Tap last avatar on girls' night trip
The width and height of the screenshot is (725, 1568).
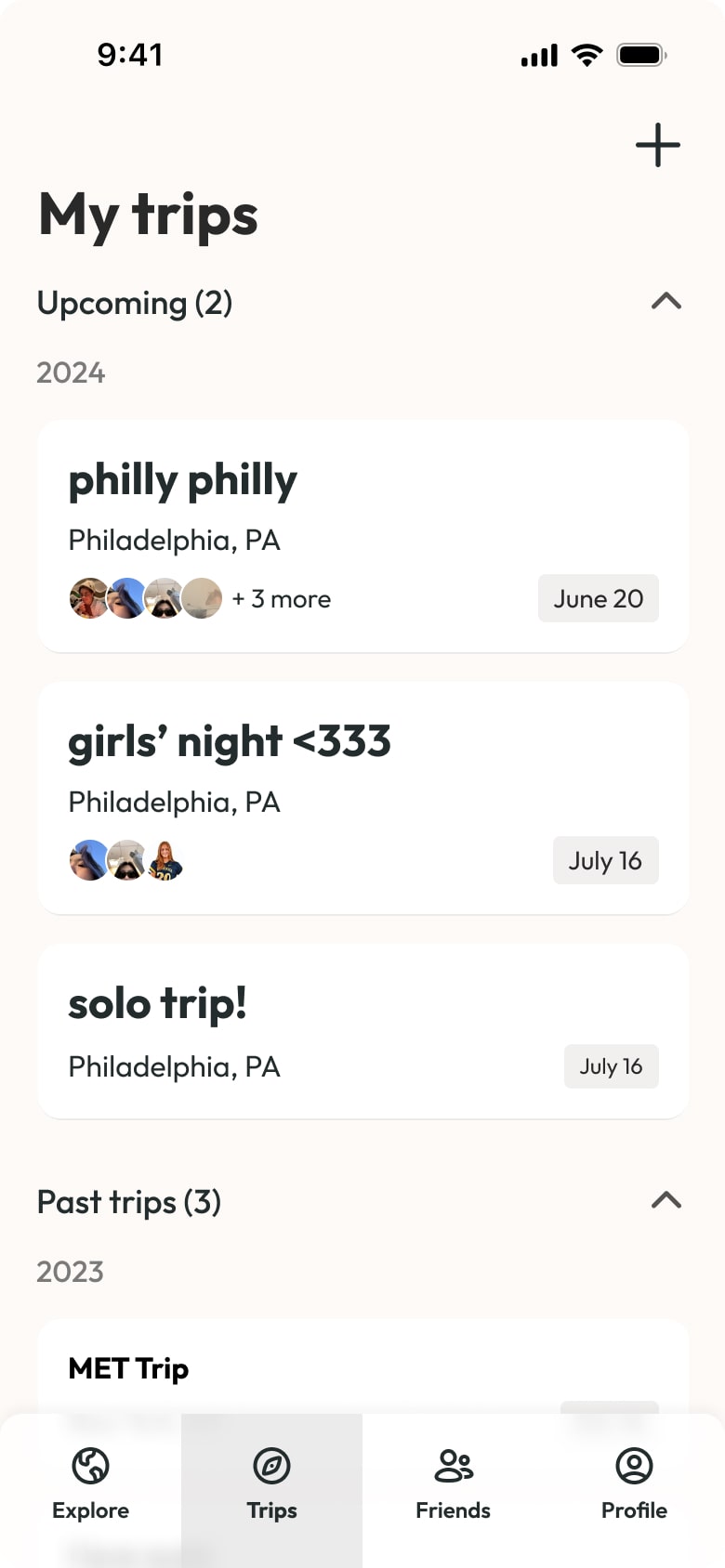[165, 860]
